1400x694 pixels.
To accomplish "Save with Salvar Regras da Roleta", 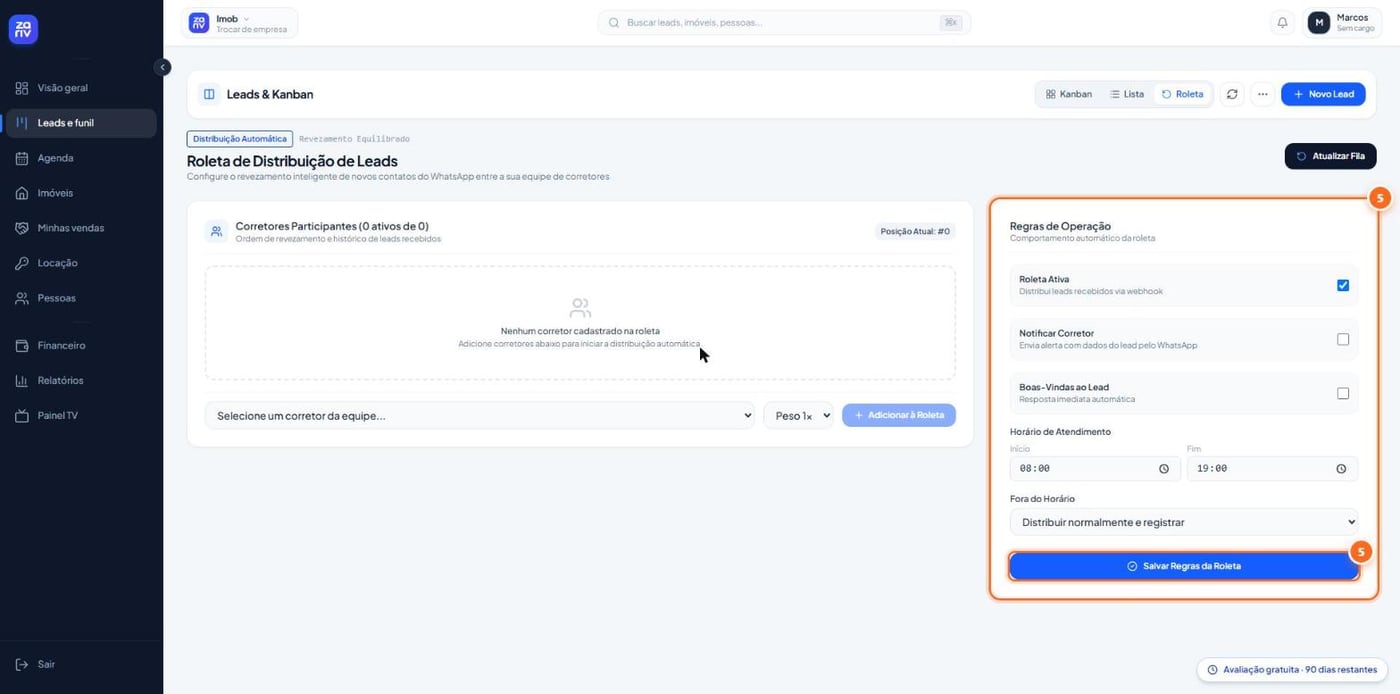I will [1184, 566].
